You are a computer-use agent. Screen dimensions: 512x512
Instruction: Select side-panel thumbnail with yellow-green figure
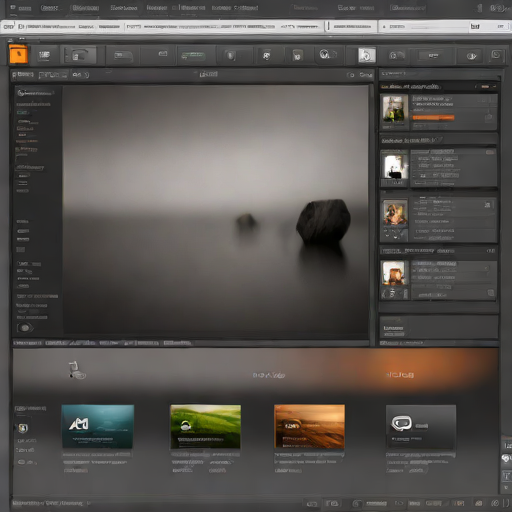pyautogui.click(x=394, y=109)
